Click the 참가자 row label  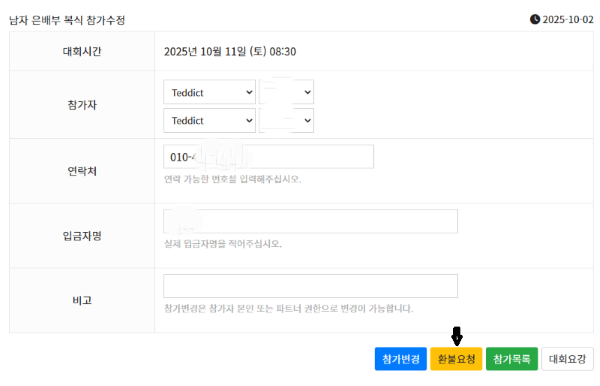pos(82,105)
